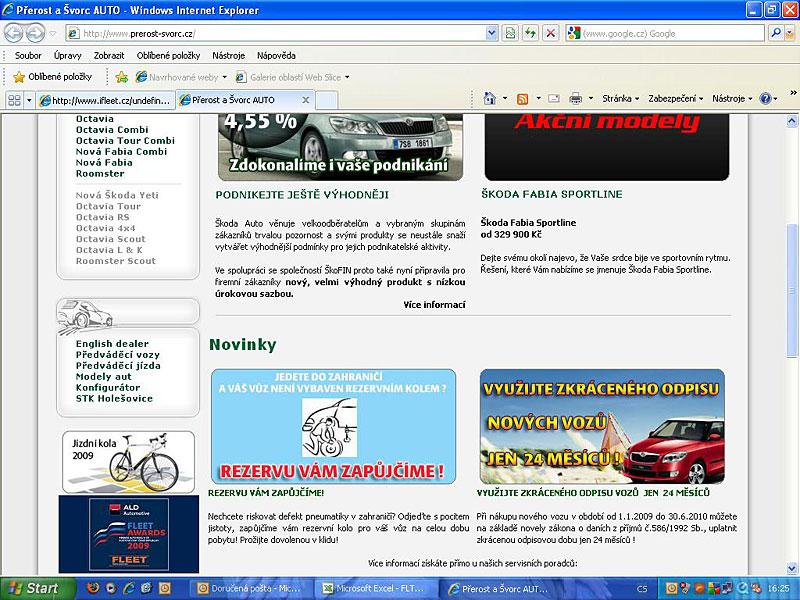Open the Octavia Scout link
The image size is (800, 600).
click(111, 239)
